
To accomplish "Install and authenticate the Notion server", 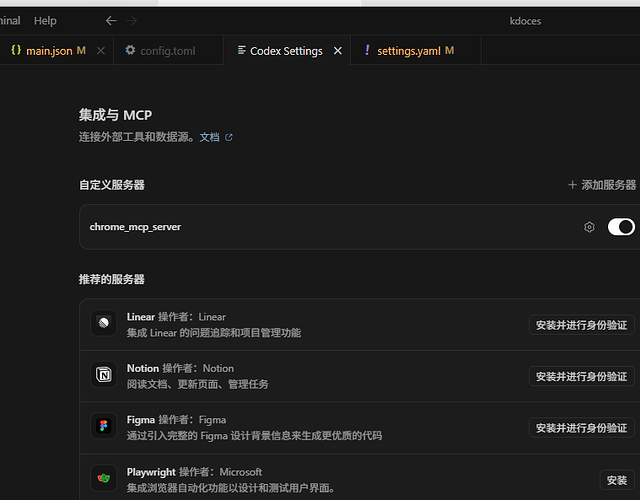I will 582,376.
